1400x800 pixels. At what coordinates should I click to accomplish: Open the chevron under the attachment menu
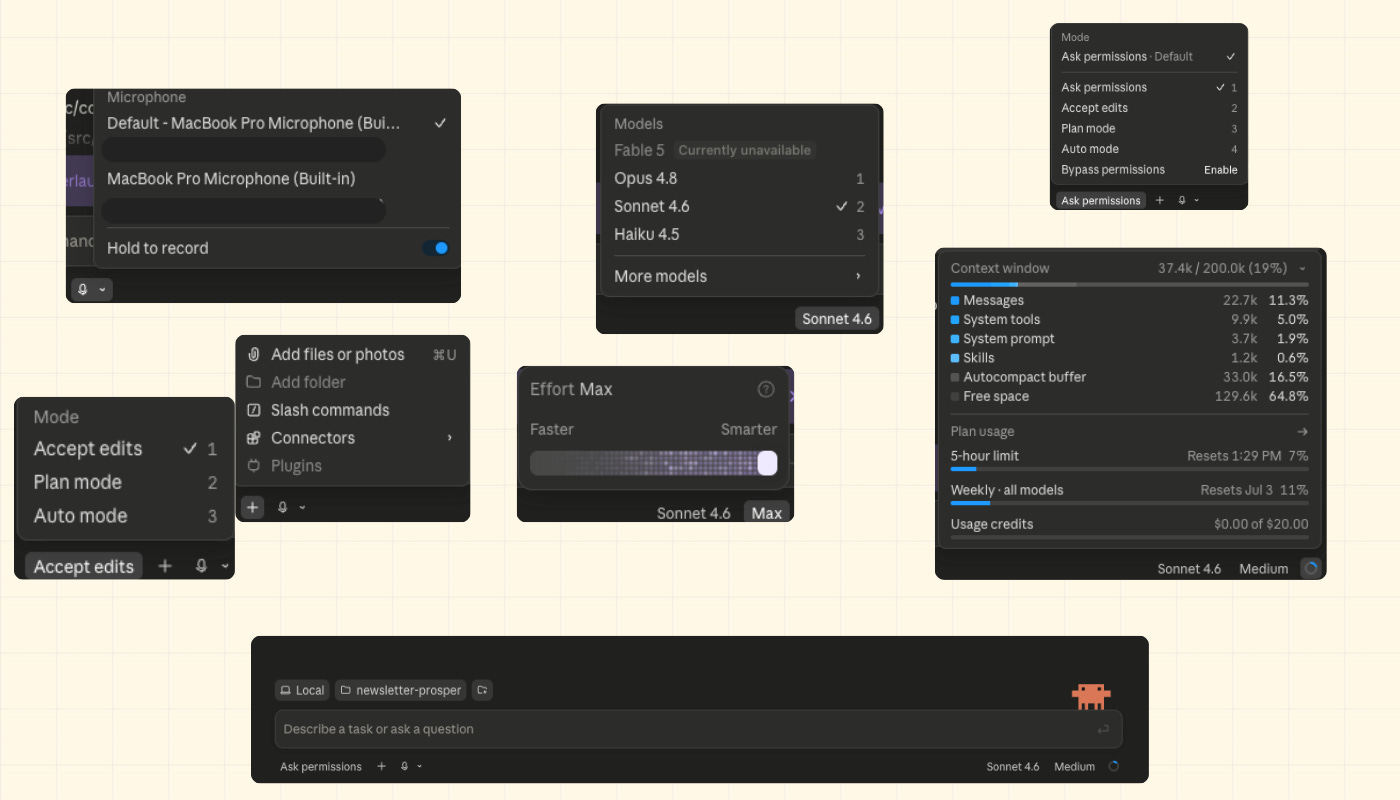pos(302,508)
